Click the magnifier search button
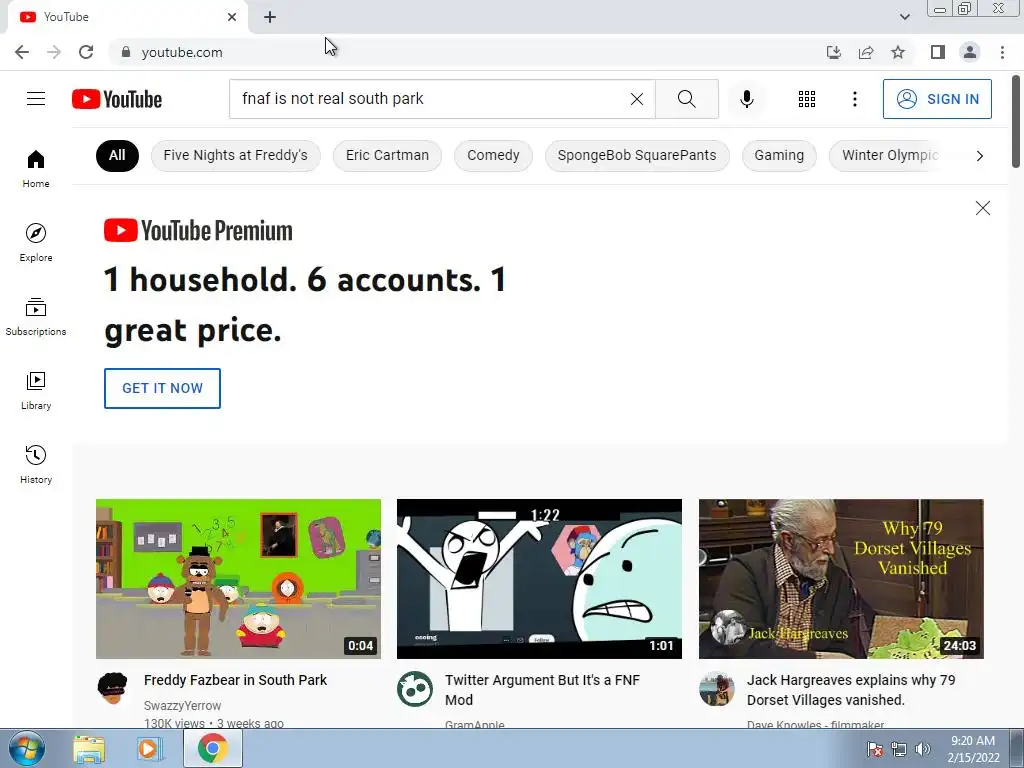Viewport: 1024px width, 768px height. pyautogui.click(x=686, y=99)
